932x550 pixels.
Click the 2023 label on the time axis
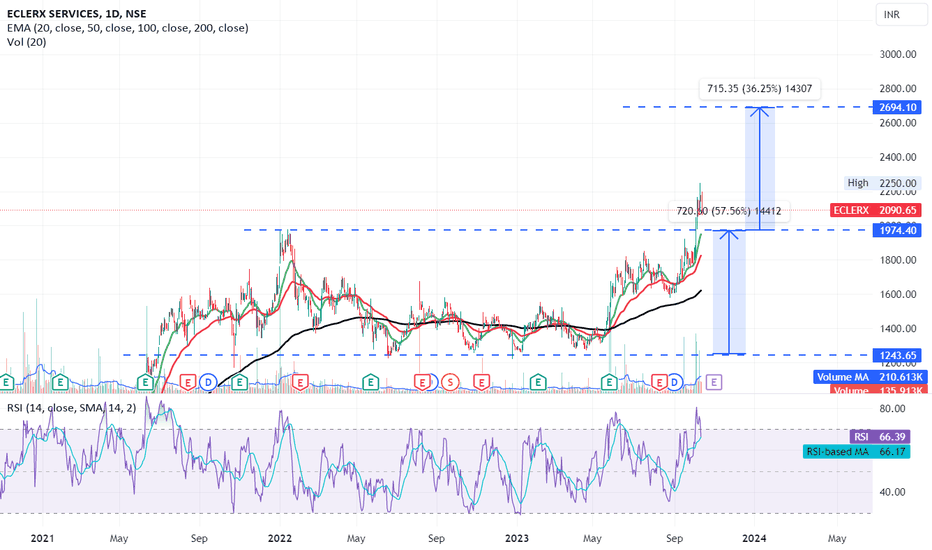pyautogui.click(x=517, y=539)
